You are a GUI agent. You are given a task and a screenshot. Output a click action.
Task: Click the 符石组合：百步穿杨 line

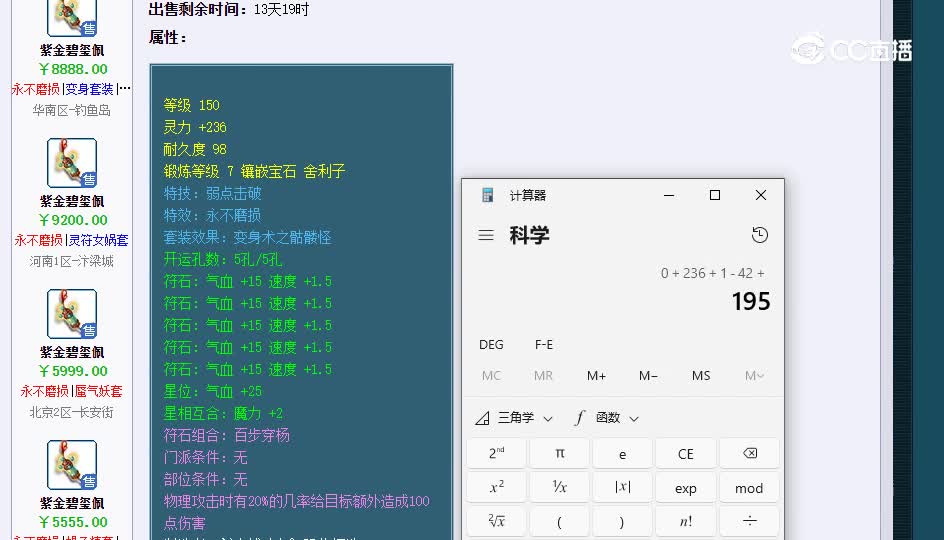[x=226, y=435]
